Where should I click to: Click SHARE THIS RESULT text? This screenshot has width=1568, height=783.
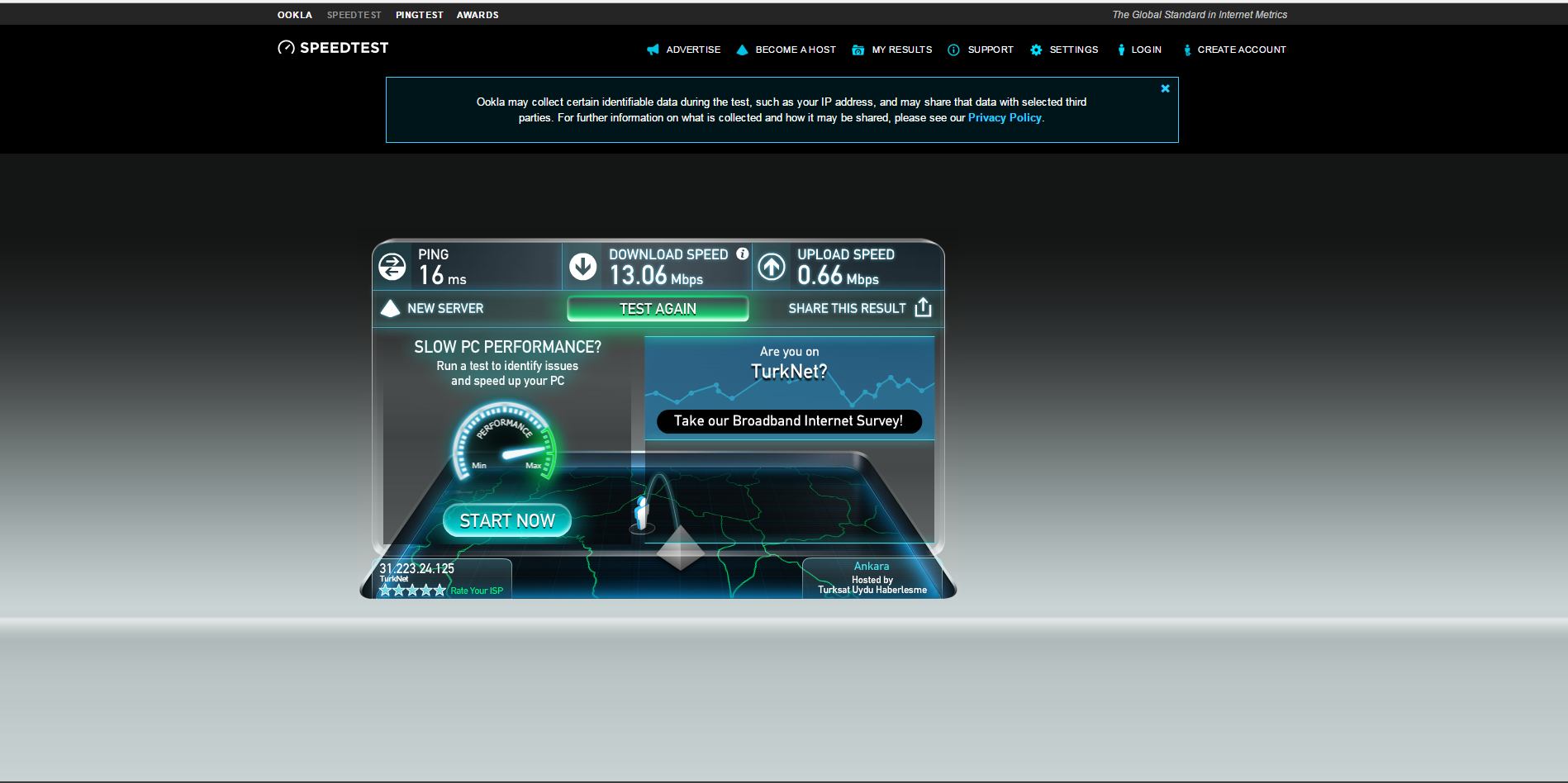pyautogui.click(x=847, y=308)
